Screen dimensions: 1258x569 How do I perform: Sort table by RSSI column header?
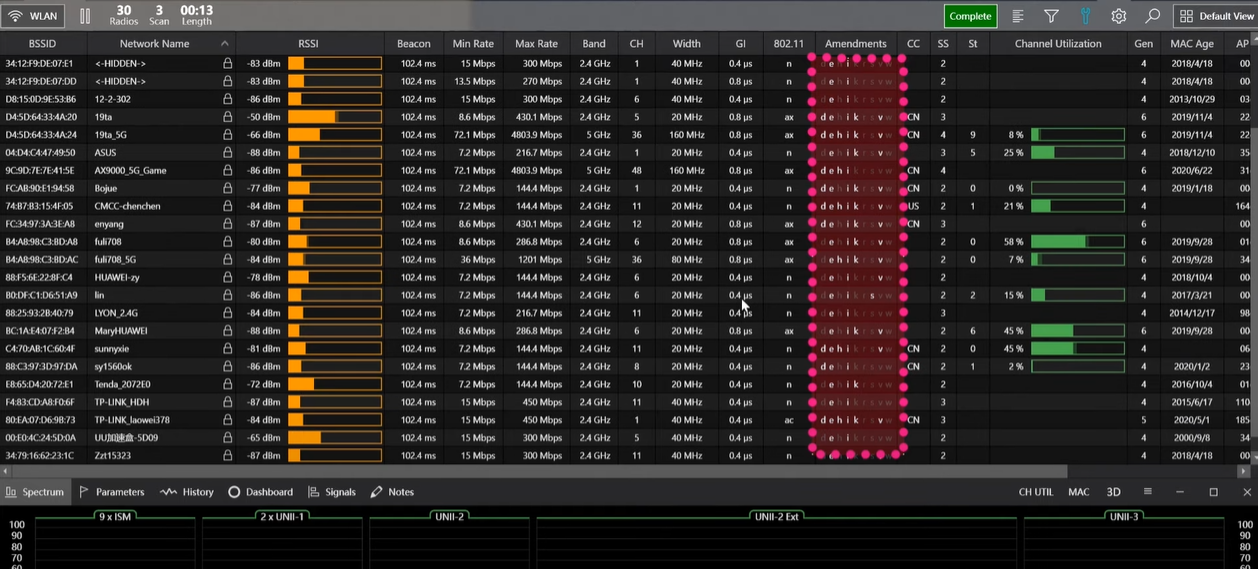tap(309, 44)
